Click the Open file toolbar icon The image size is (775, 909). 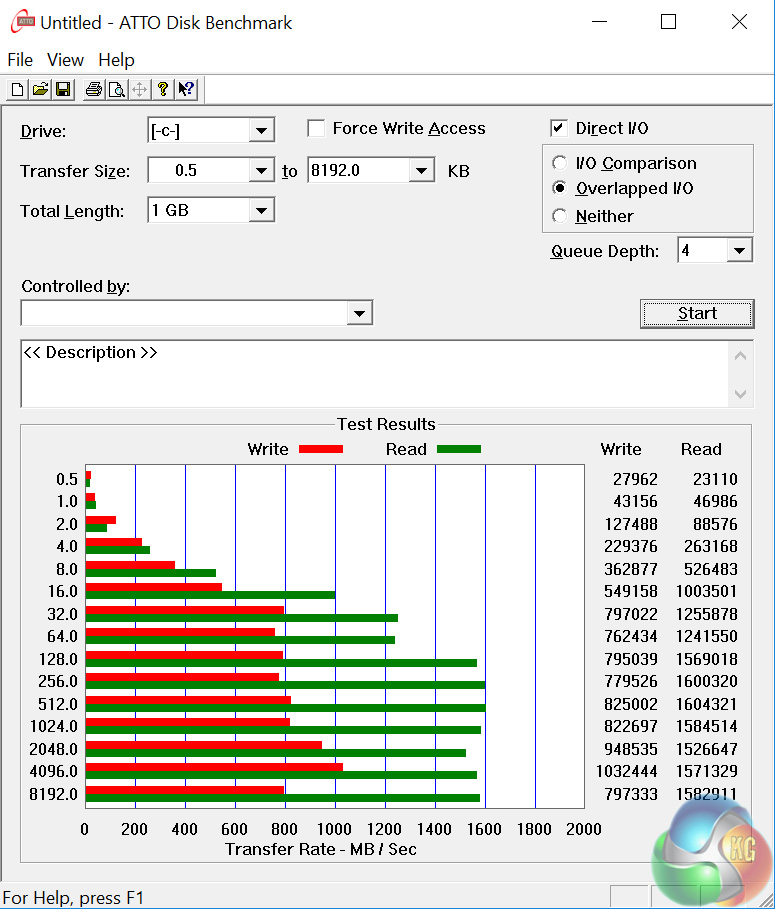click(x=41, y=89)
